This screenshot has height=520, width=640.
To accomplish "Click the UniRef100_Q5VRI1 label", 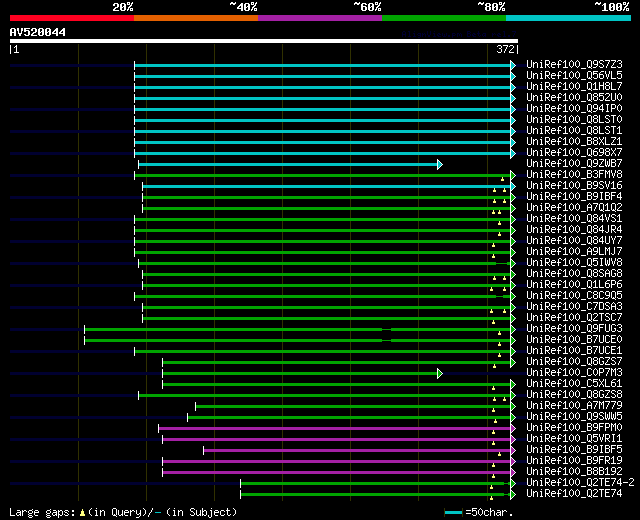I will [574, 439].
